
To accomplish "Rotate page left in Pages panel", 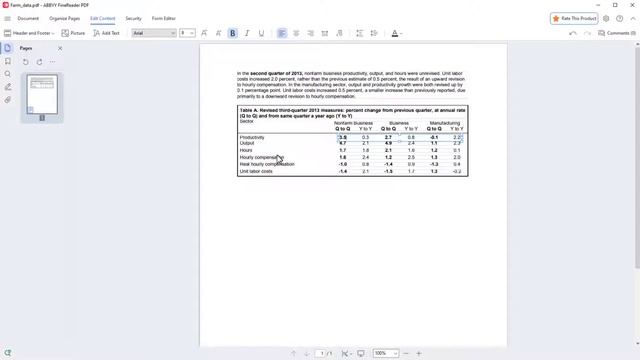I will pyautogui.click(x=26, y=62).
